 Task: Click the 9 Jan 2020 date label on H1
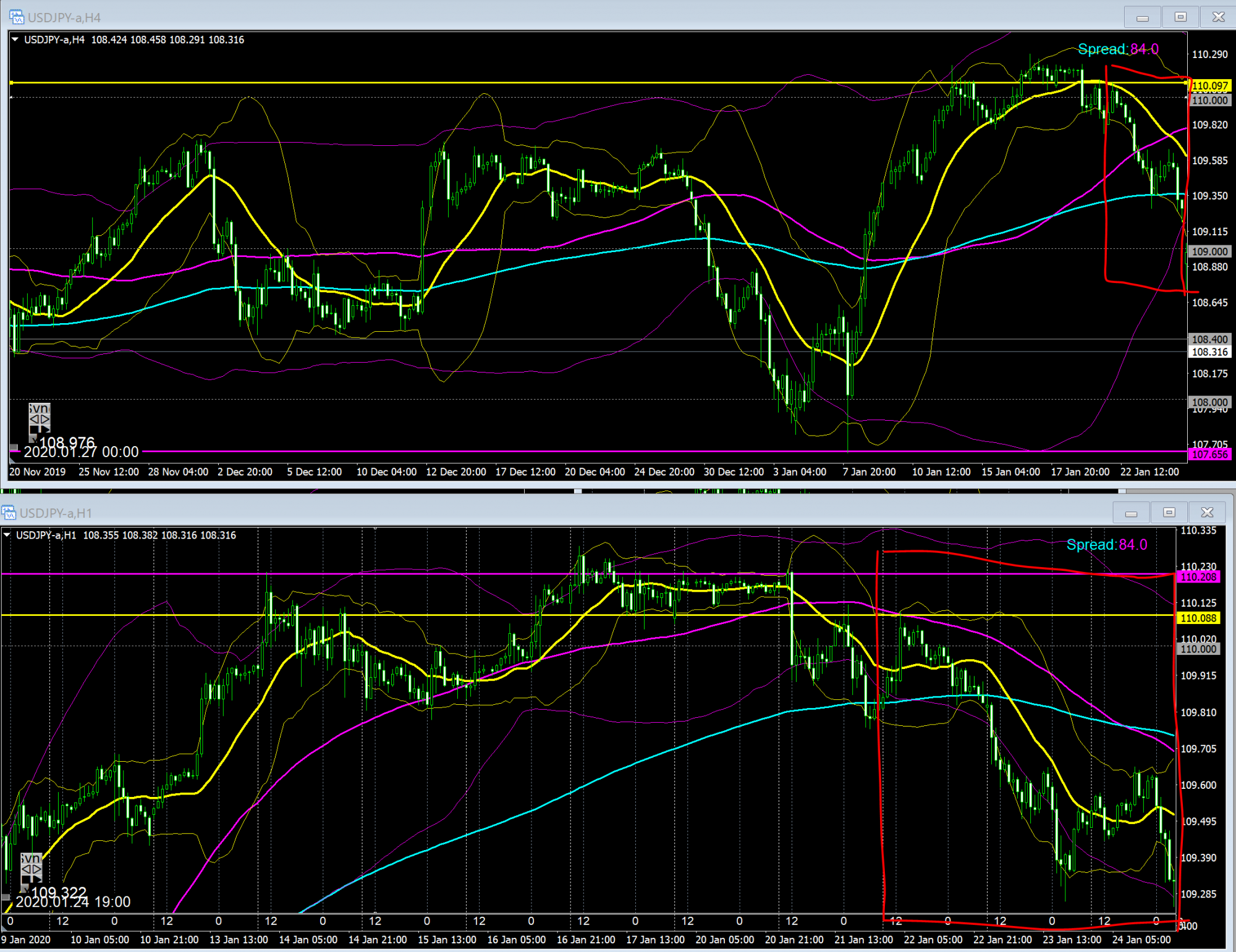tap(26, 940)
